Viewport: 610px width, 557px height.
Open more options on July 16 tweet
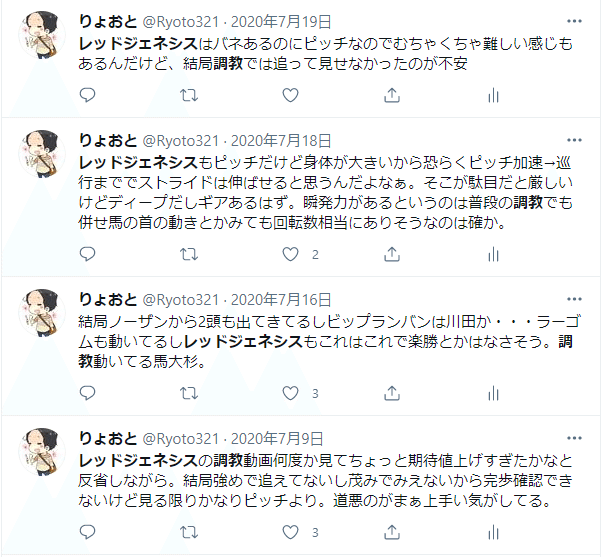[x=574, y=299]
